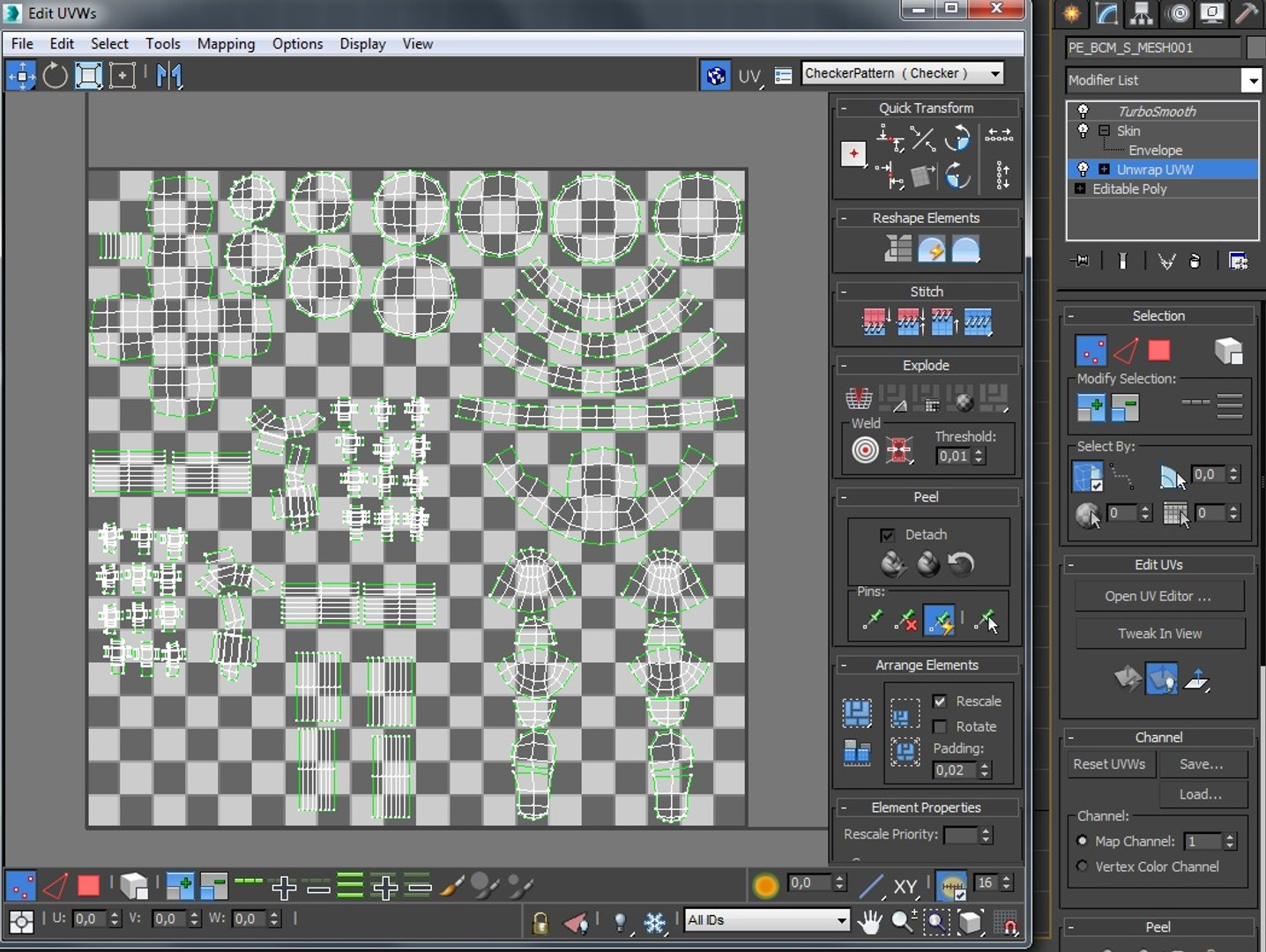The width and height of the screenshot is (1266, 952).
Task: Click the Save... channel button
Action: (1202, 764)
